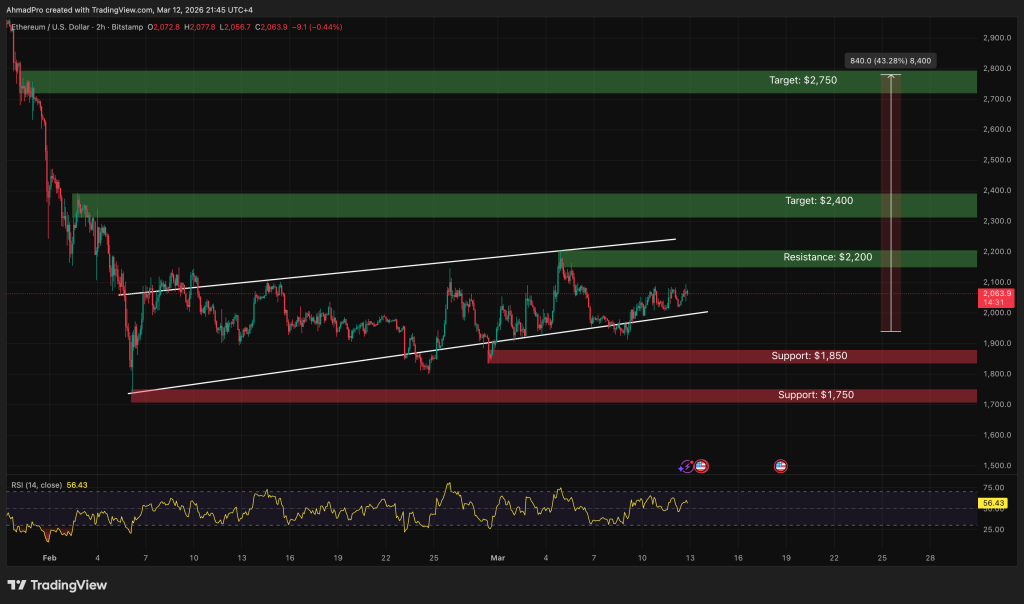Click the Resistance: $2,200 label

pos(827,258)
